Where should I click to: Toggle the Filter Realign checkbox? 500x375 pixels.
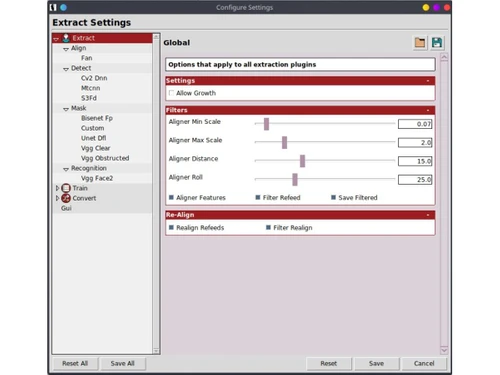tap(268, 227)
